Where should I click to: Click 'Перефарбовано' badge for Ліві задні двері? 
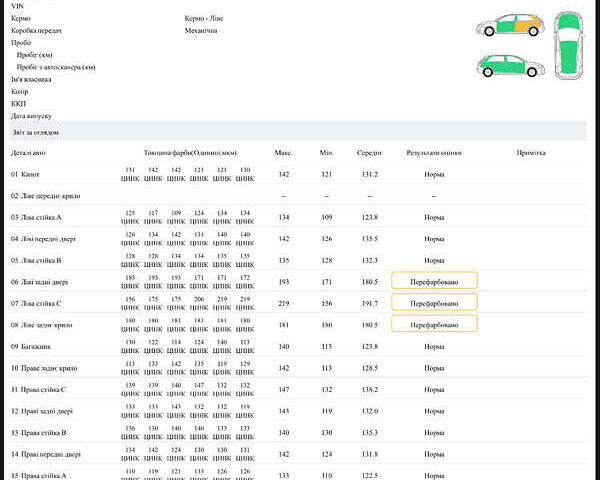click(434, 282)
